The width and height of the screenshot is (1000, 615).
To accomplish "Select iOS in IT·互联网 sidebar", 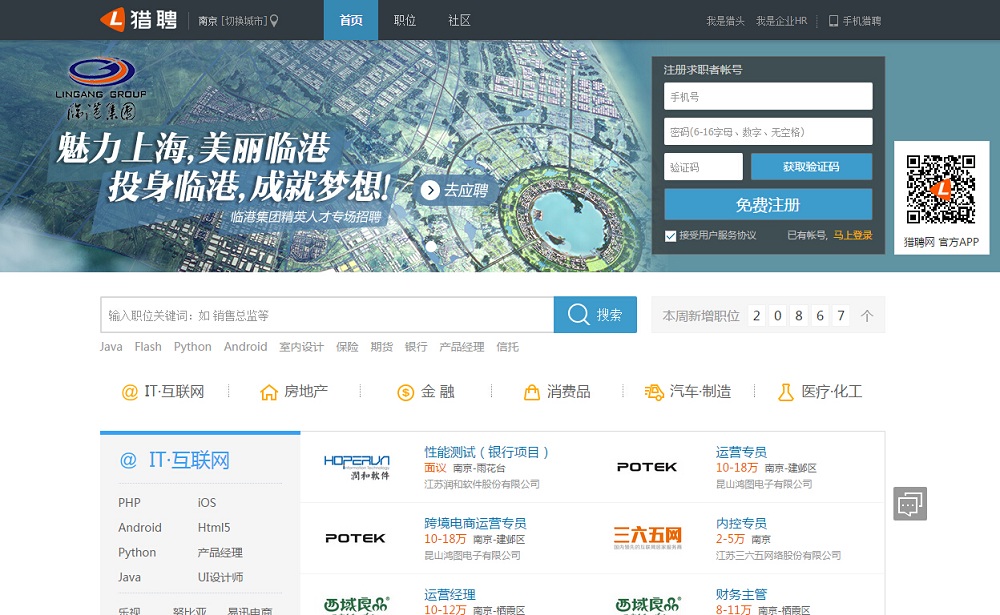I will (207, 503).
